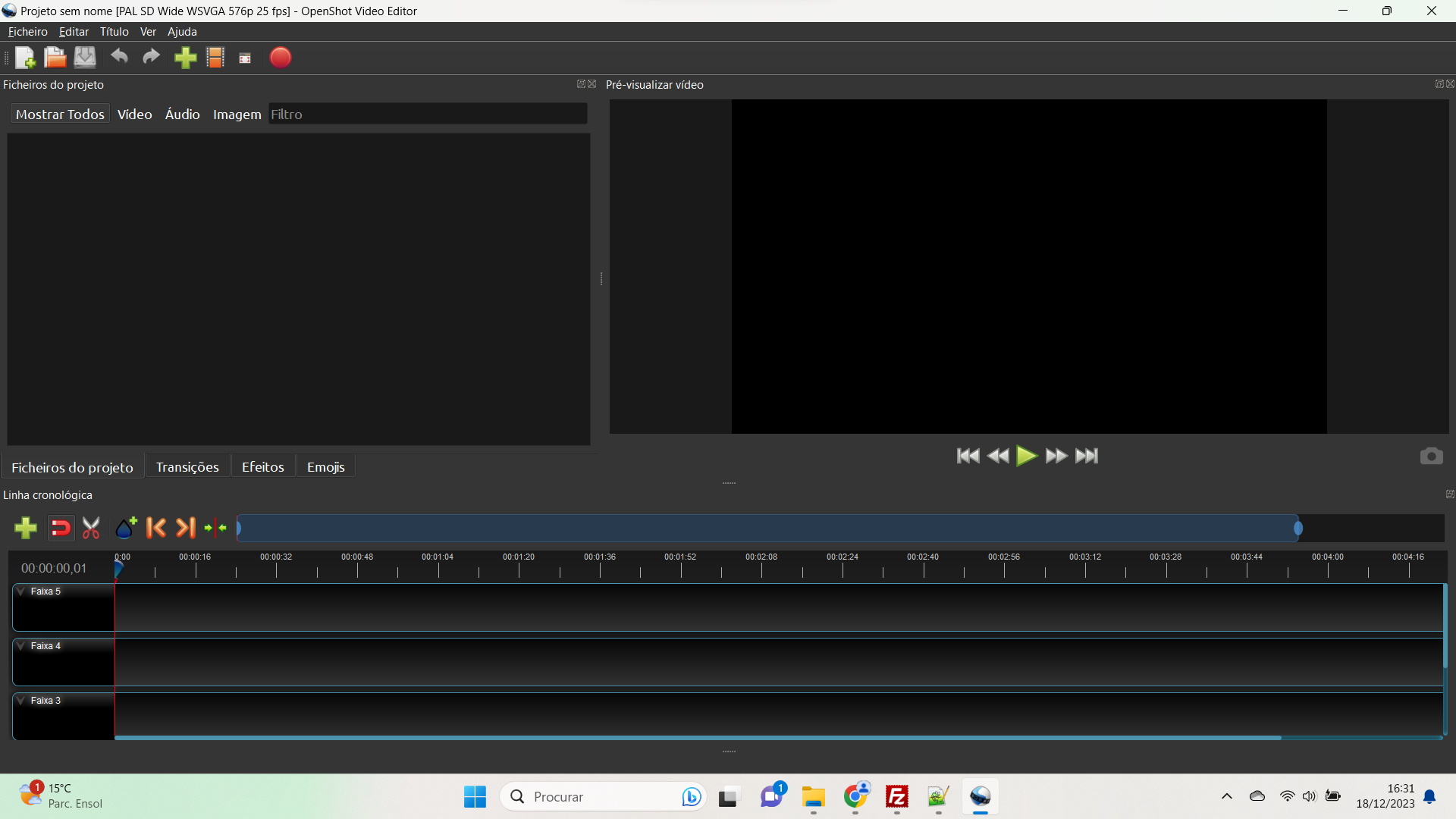Open a project with the folder icon
The image size is (1456, 819).
pyautogui.click(x=55, y=58)
